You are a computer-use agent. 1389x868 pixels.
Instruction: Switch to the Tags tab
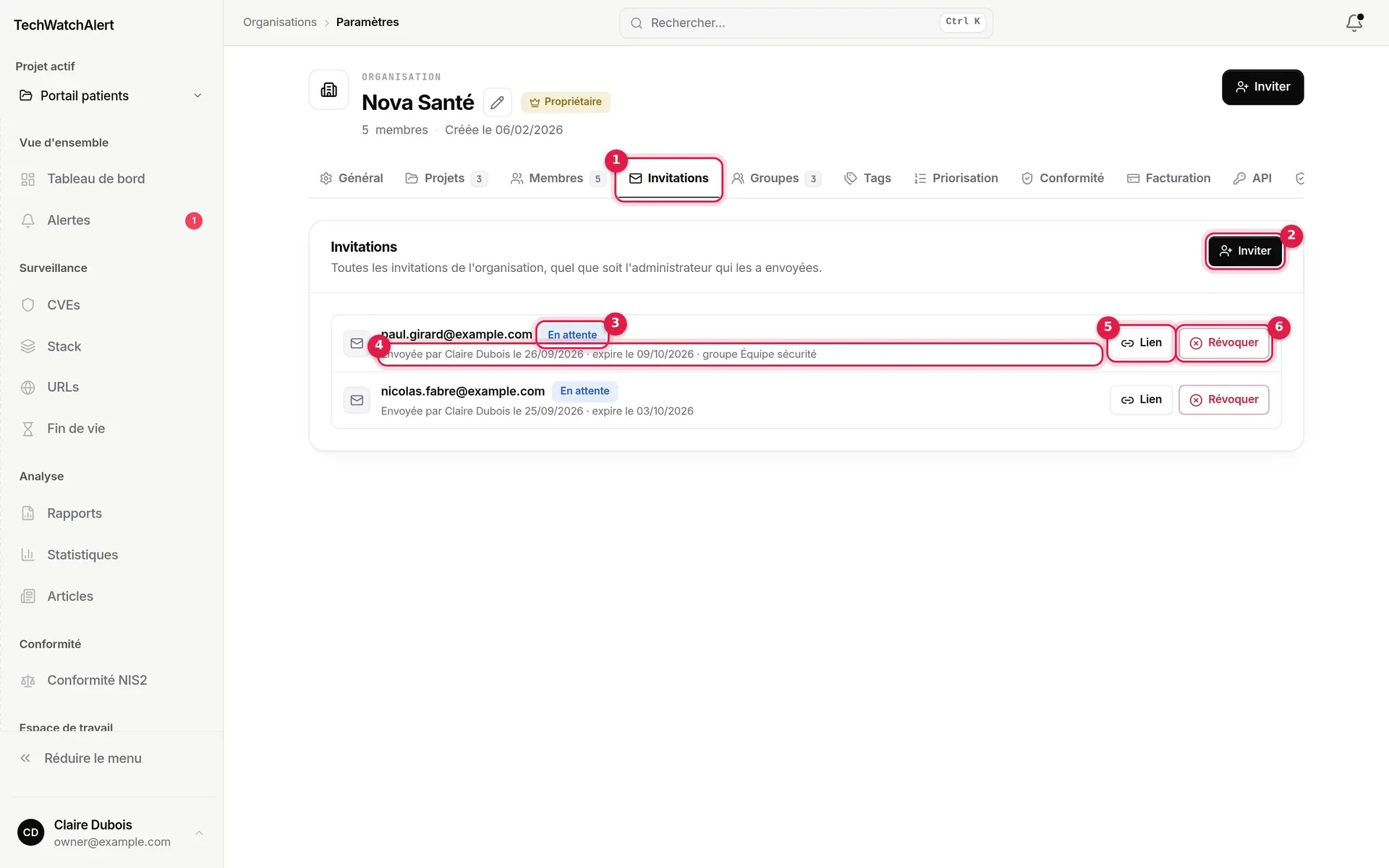[867, 178]
